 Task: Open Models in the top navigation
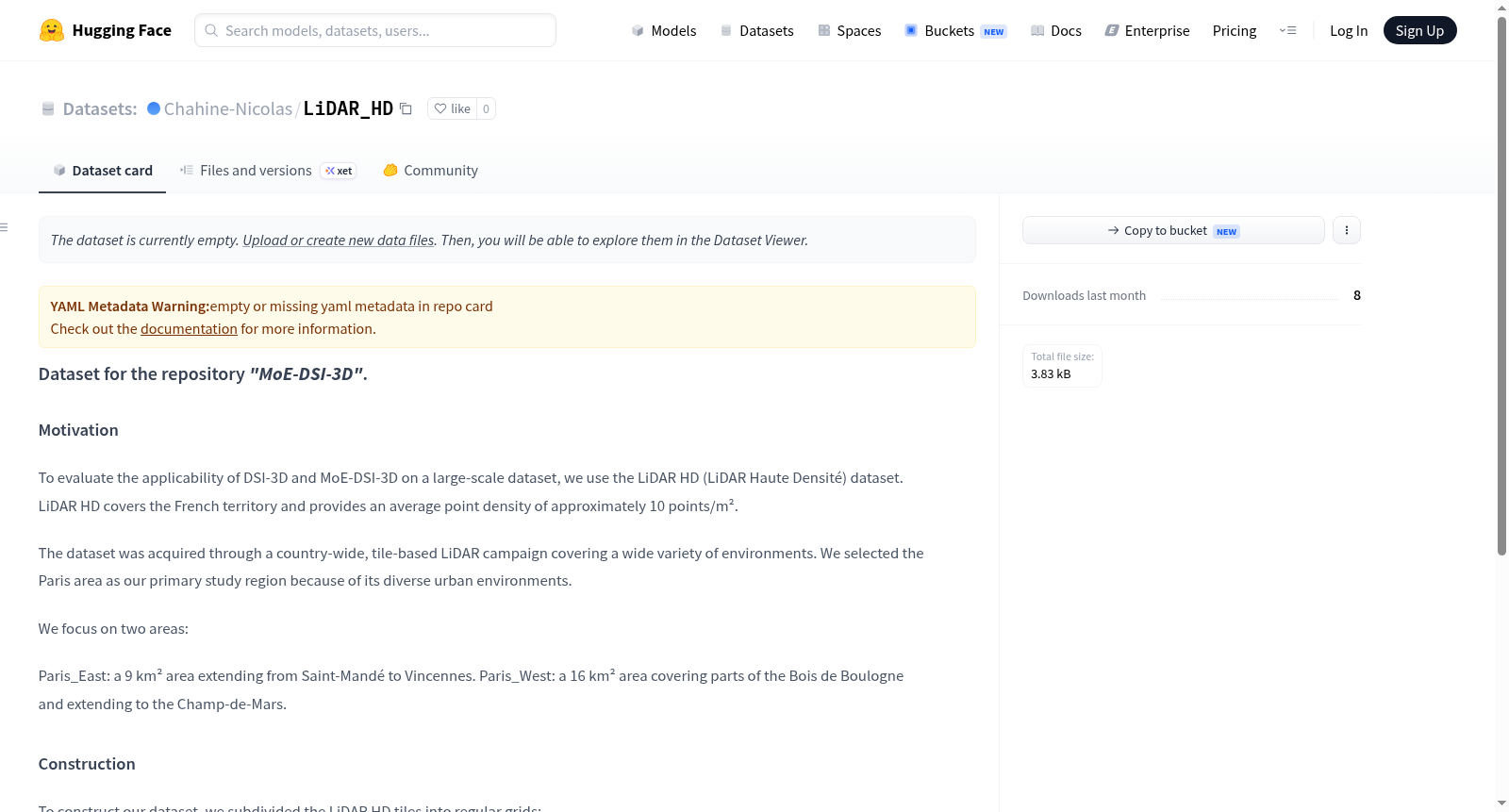(x=664, y=30)
